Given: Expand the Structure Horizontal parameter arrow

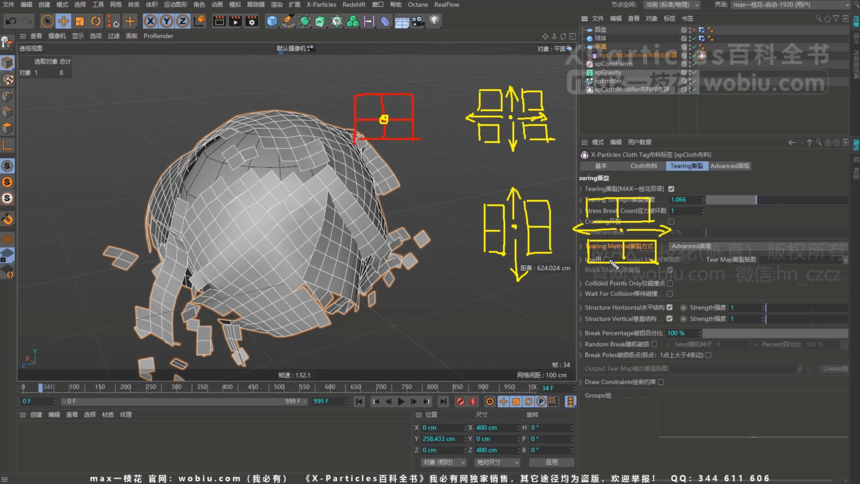Looking at the screenshot, I should pyautogui.click(x=581, y=308).
